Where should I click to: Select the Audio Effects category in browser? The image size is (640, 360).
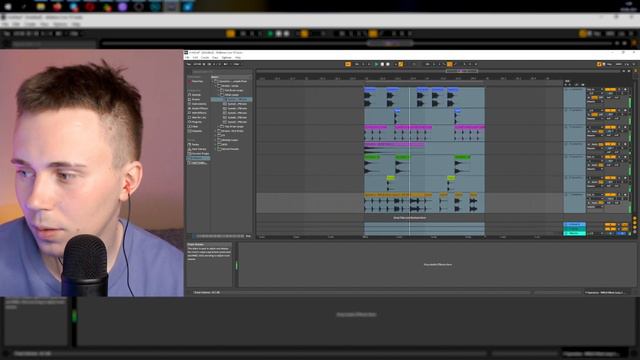[199, 108]
